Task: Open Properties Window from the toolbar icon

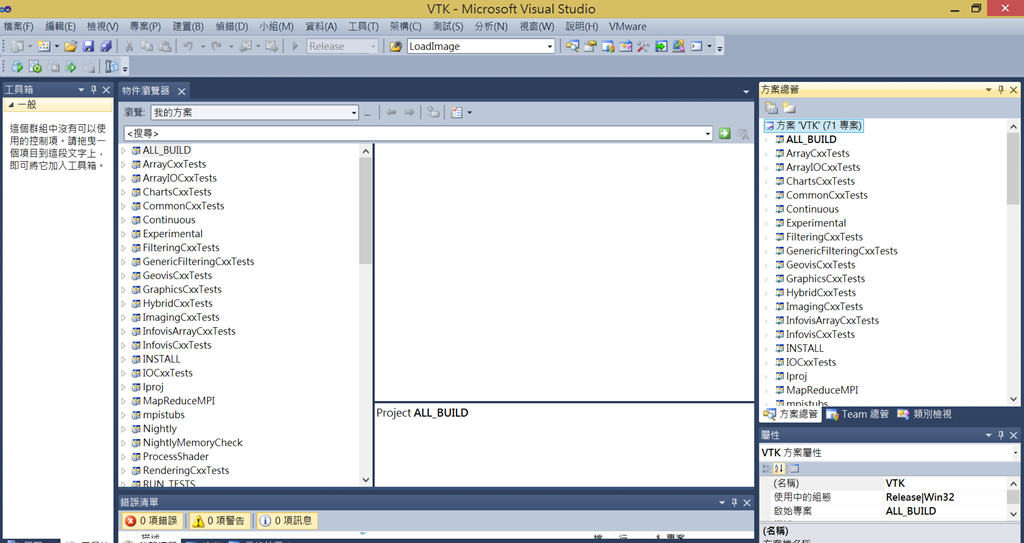Action: (590, 46)
